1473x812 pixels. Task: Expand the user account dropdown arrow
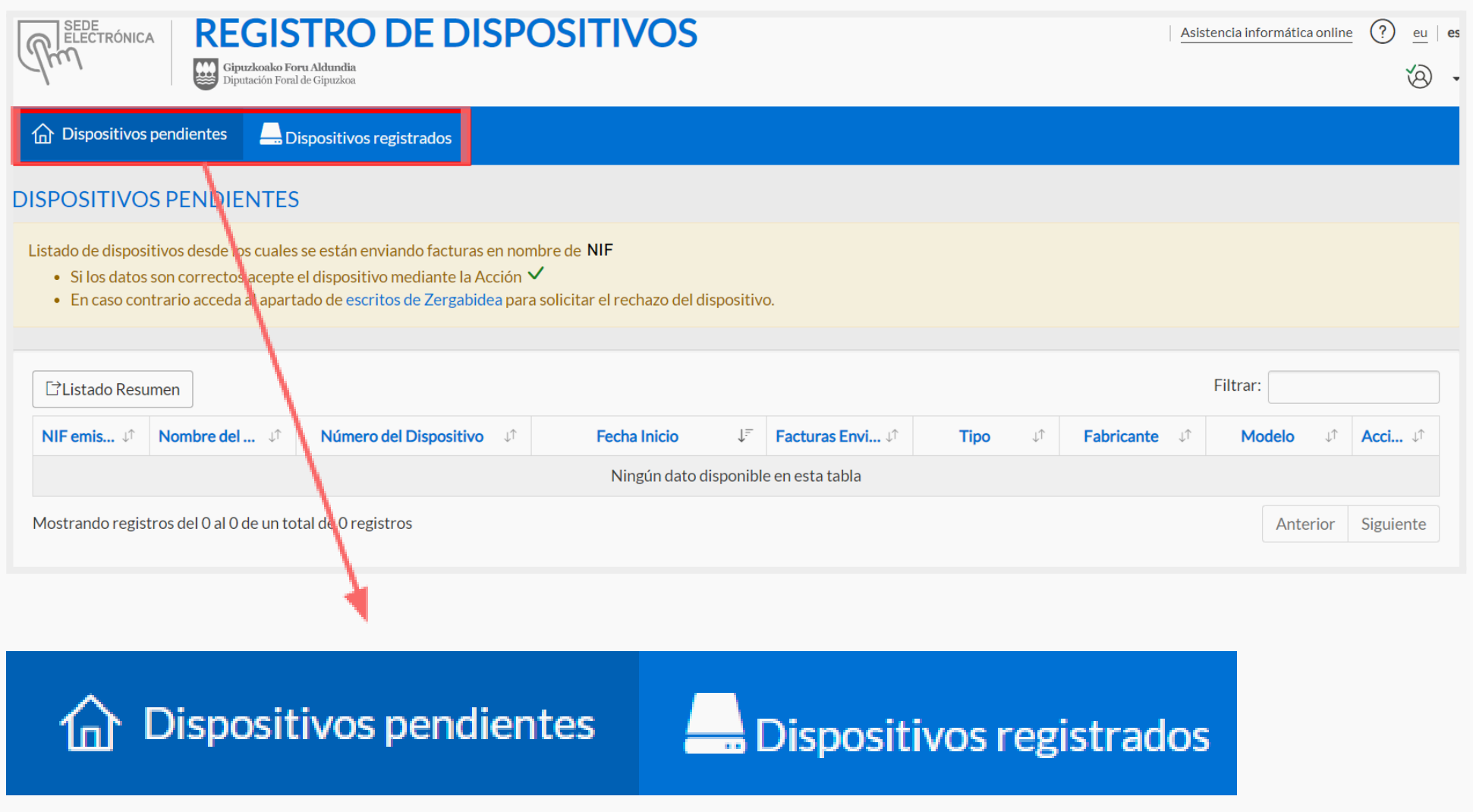click(1456, 79)
